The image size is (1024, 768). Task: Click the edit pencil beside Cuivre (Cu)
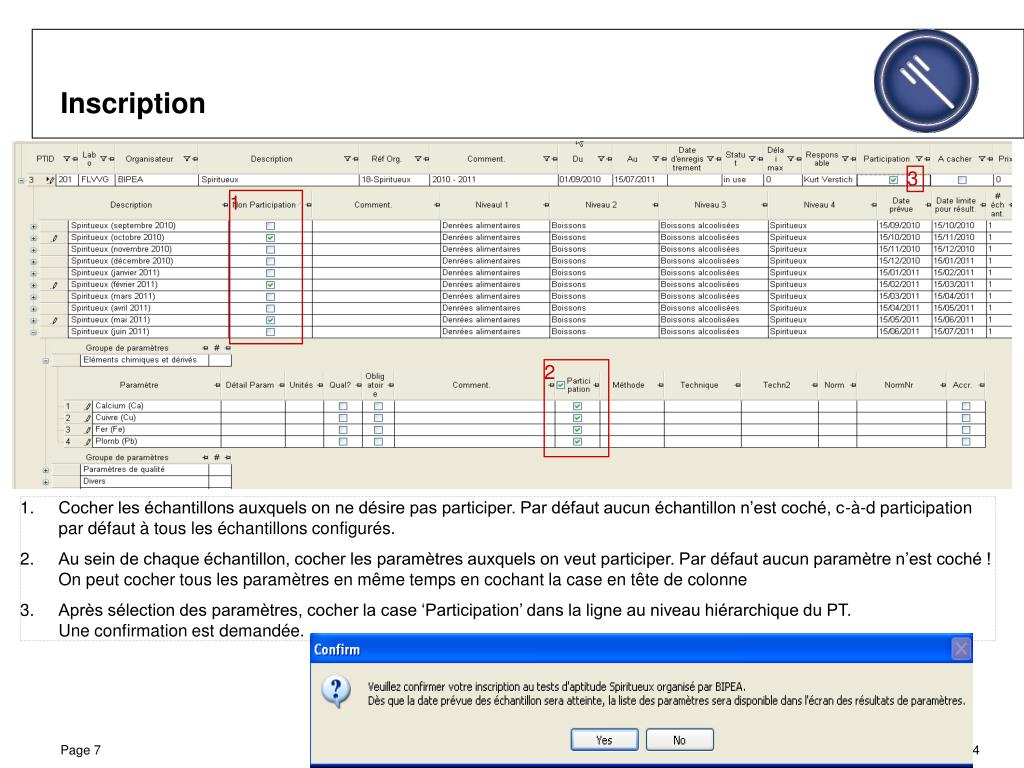[88, 418]
